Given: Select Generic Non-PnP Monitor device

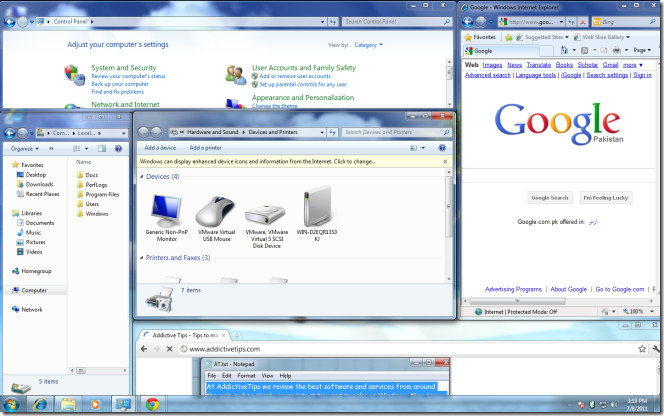Looking at the screenshot, I should (x=167, y=218).
